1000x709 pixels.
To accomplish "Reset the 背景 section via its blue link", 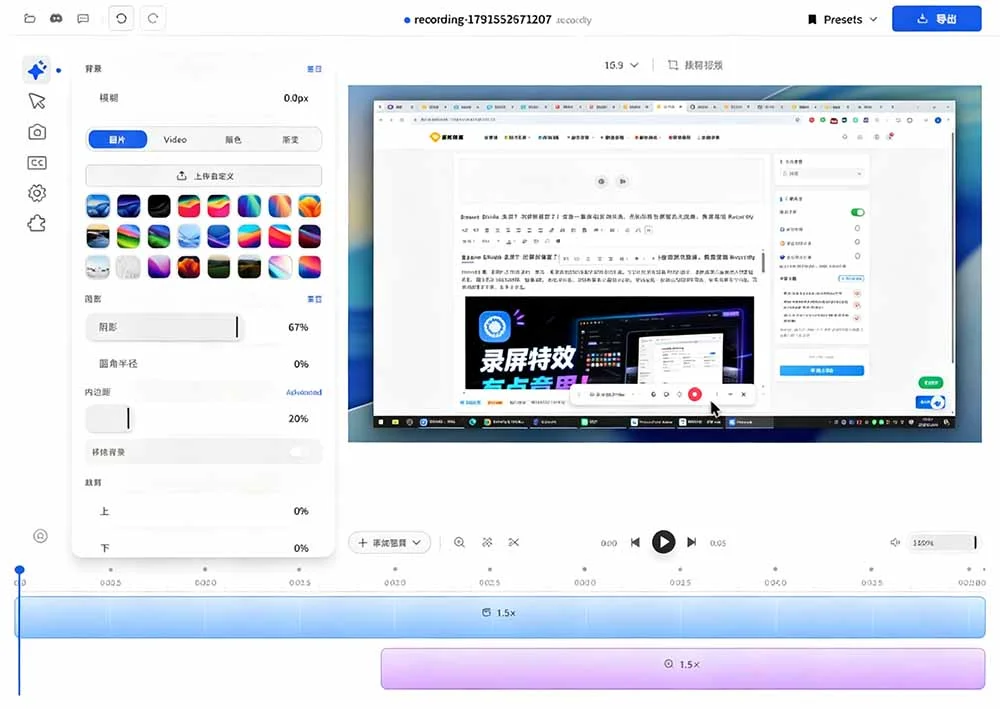I will tap(314, 69).
